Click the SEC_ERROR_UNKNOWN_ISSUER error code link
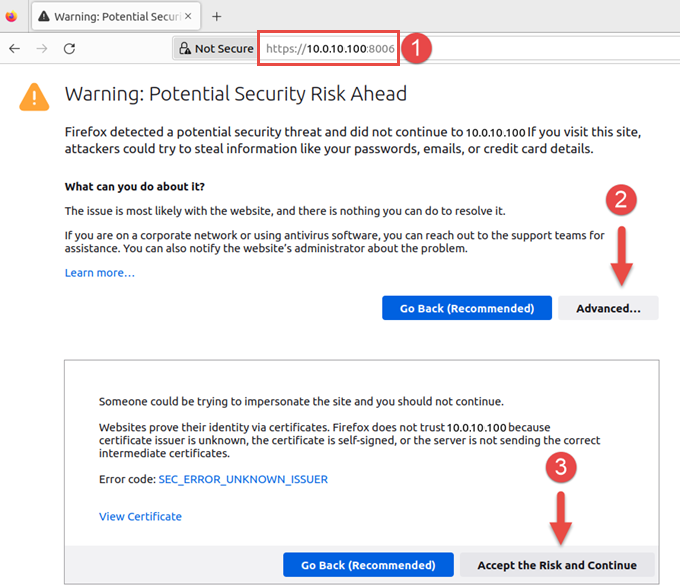The image size is (680, 586). point(243,479)
